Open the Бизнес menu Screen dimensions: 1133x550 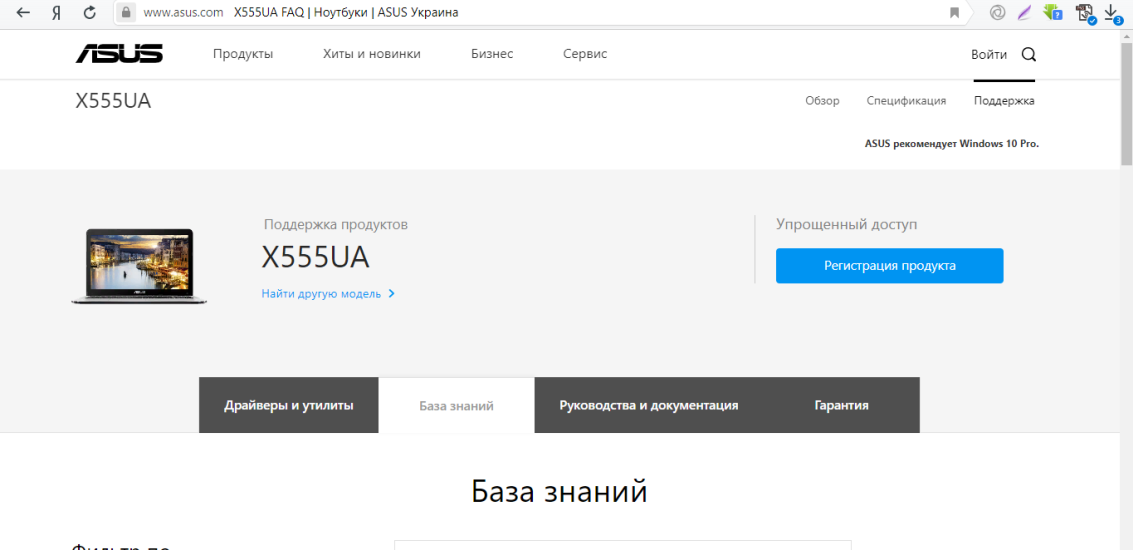(492, 54)
